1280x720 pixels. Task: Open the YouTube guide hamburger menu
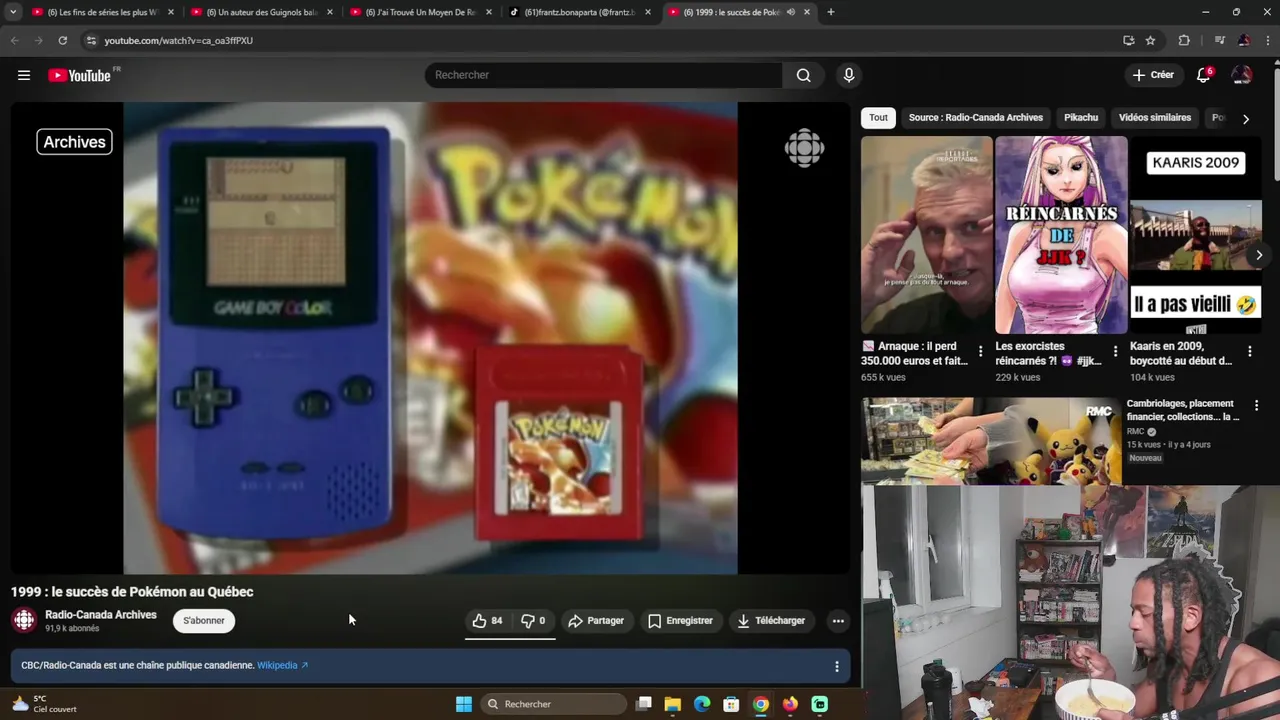[x=24, y=75]
